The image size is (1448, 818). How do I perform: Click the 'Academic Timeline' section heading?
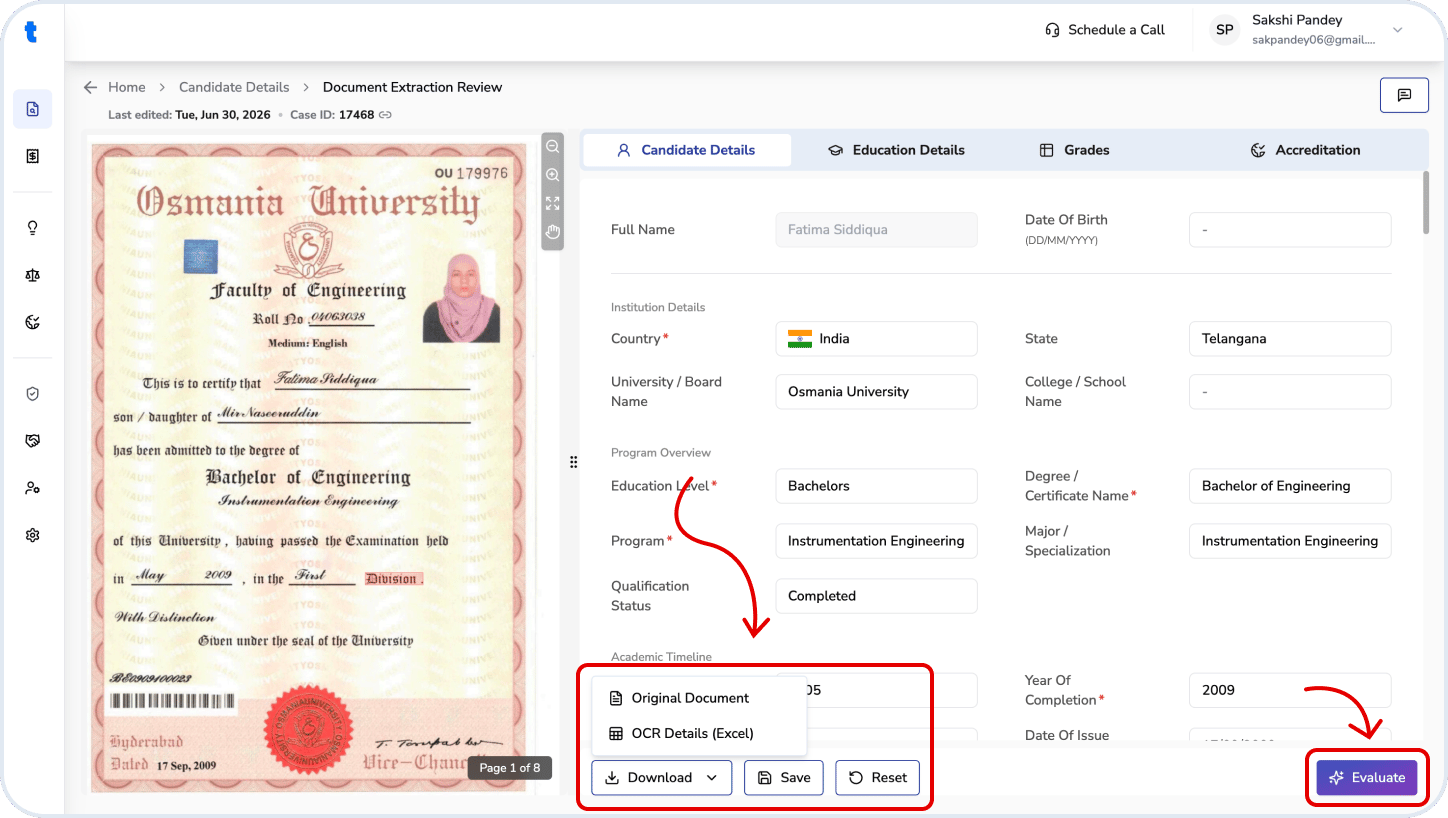pos(661,657)
